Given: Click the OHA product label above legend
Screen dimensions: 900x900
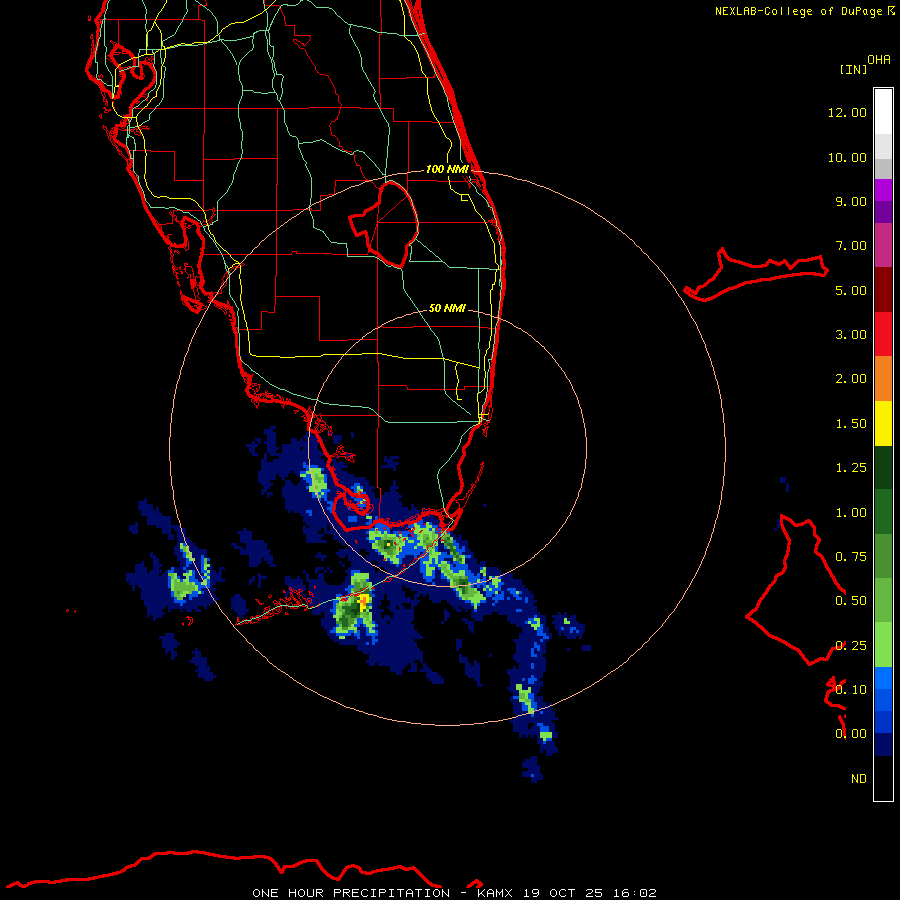Looking at the screenshot, I should 879,60.
